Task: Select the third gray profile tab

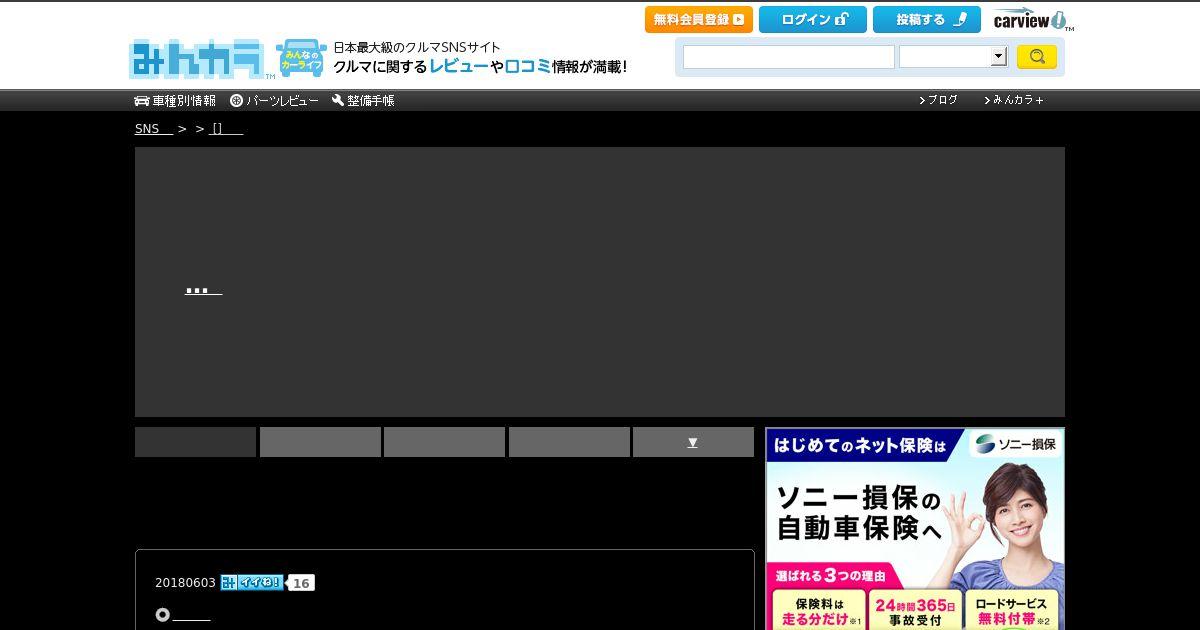Action: point(444,442)
